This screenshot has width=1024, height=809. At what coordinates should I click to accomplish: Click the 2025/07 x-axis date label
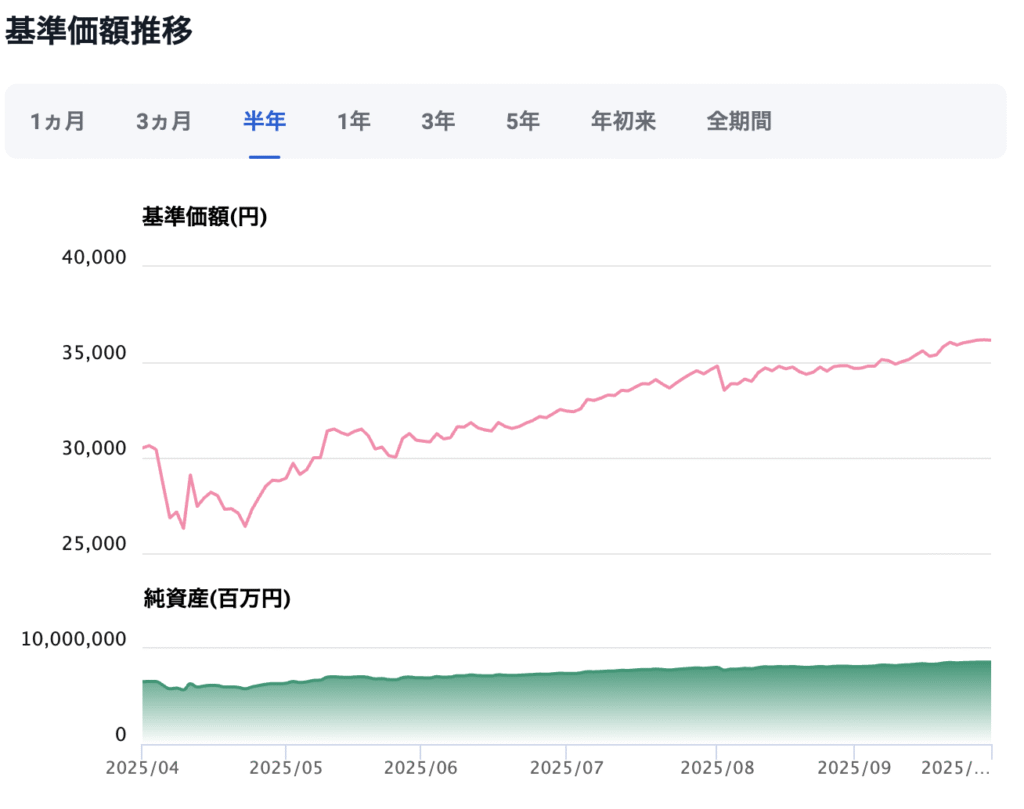565,768
